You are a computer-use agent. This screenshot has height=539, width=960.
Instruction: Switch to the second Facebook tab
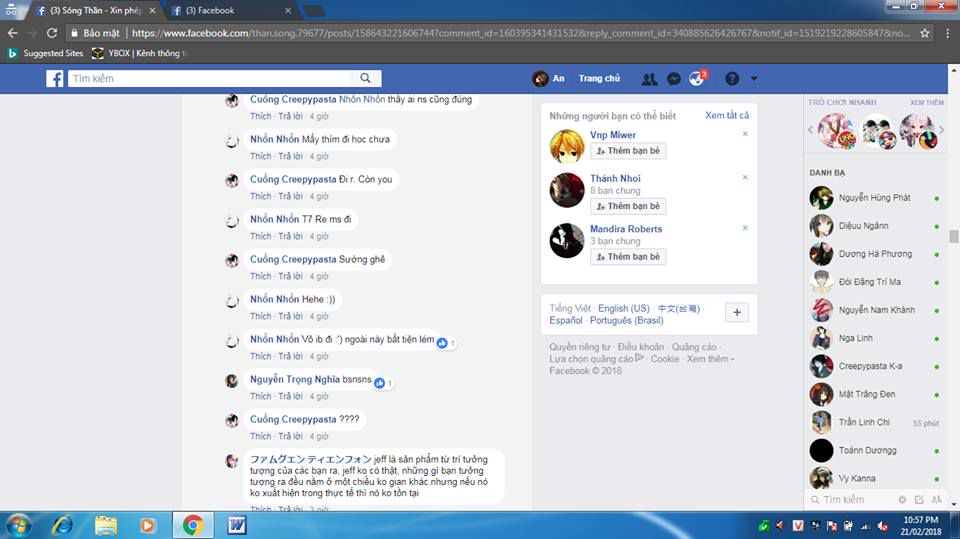tap(228, 11)
